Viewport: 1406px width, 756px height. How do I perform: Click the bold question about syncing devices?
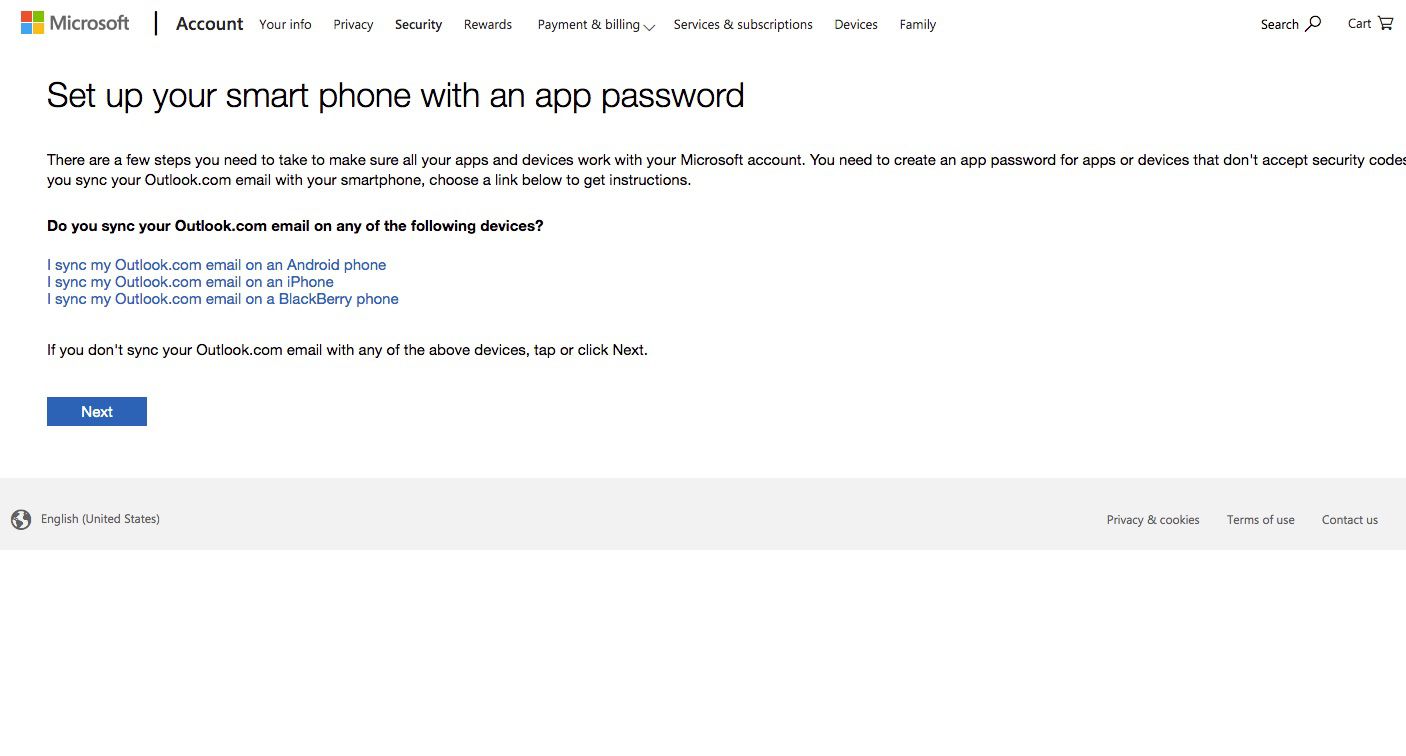point(295,226)
